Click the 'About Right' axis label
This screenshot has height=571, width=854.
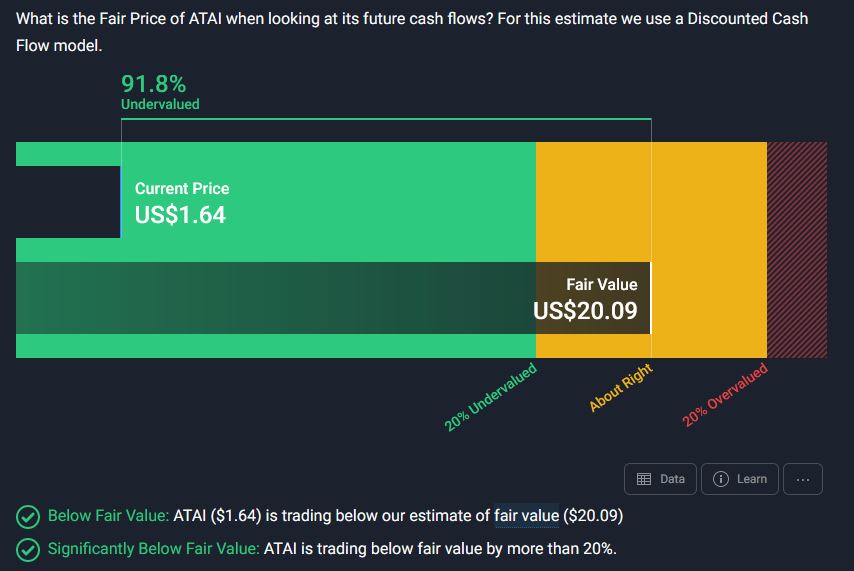coord(621,388)
